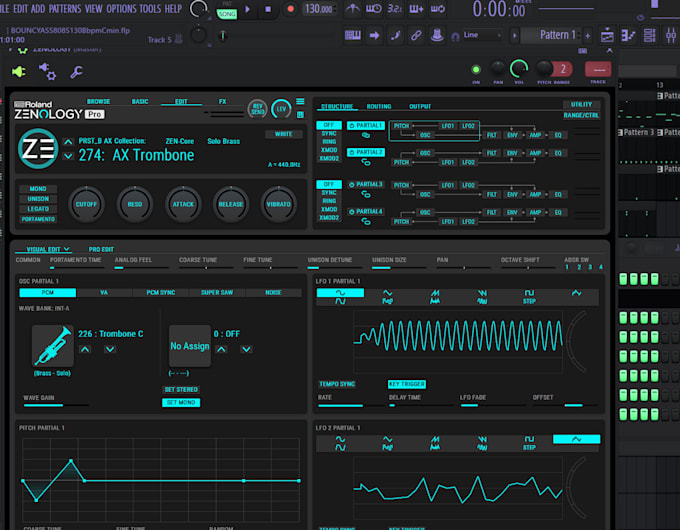Click the RANGE/CTRL button
This screenshot has height=530, width=680.
click(581, 115)
